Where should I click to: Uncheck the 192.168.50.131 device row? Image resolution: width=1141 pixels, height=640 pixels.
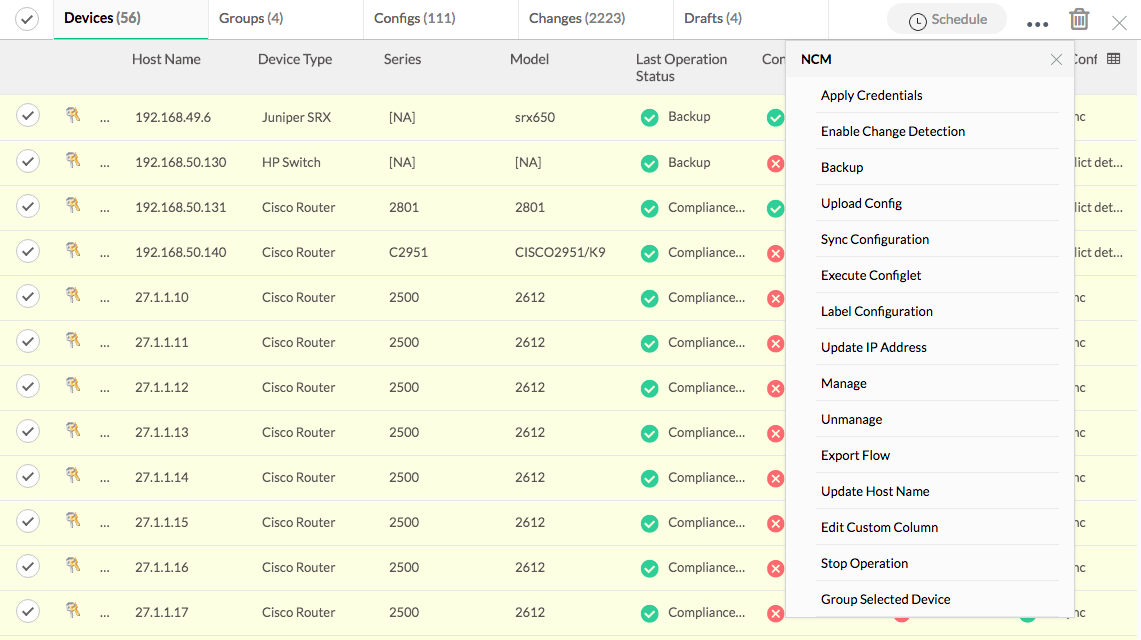pos(28,207)
